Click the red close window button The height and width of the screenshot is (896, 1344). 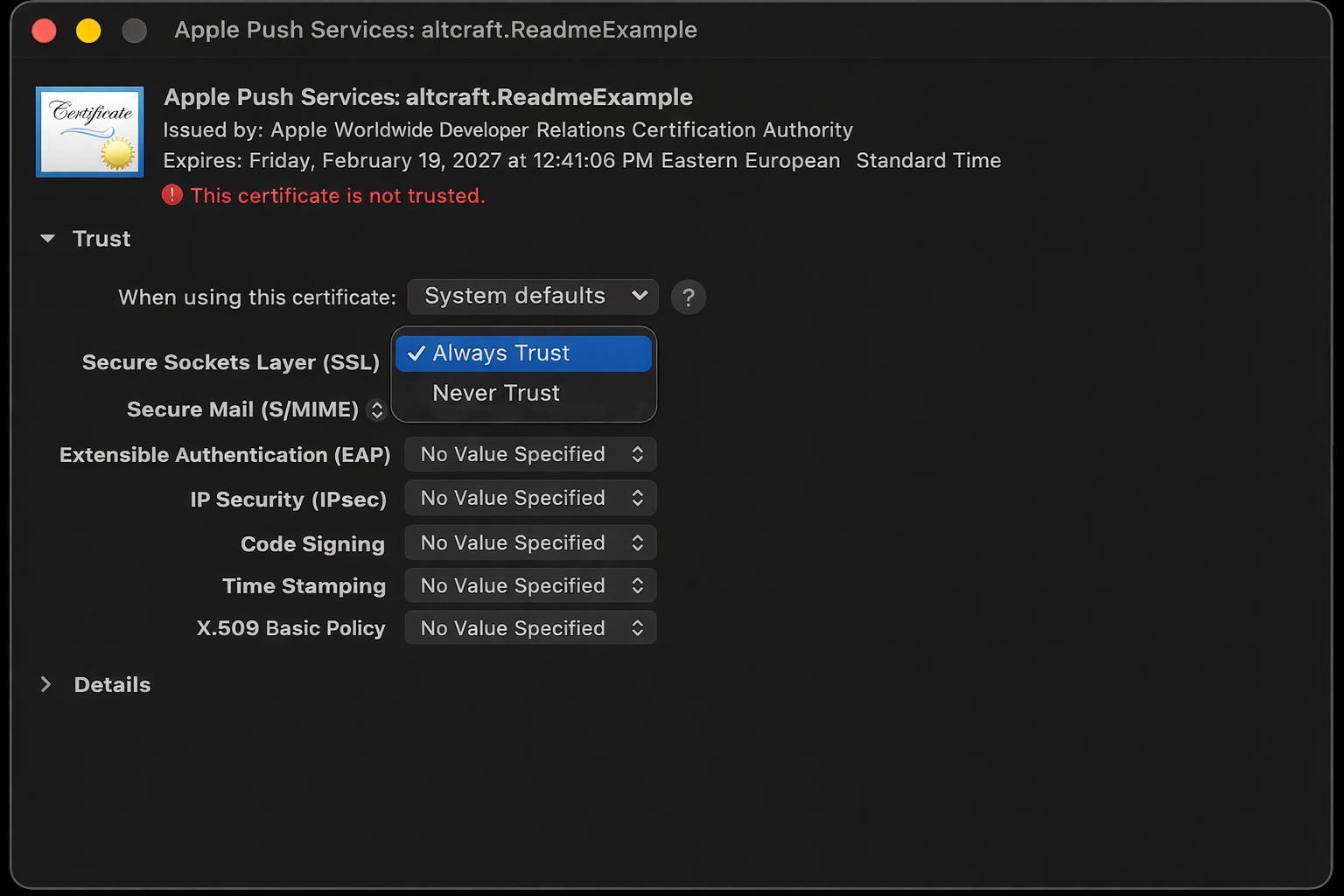(45, 31)
